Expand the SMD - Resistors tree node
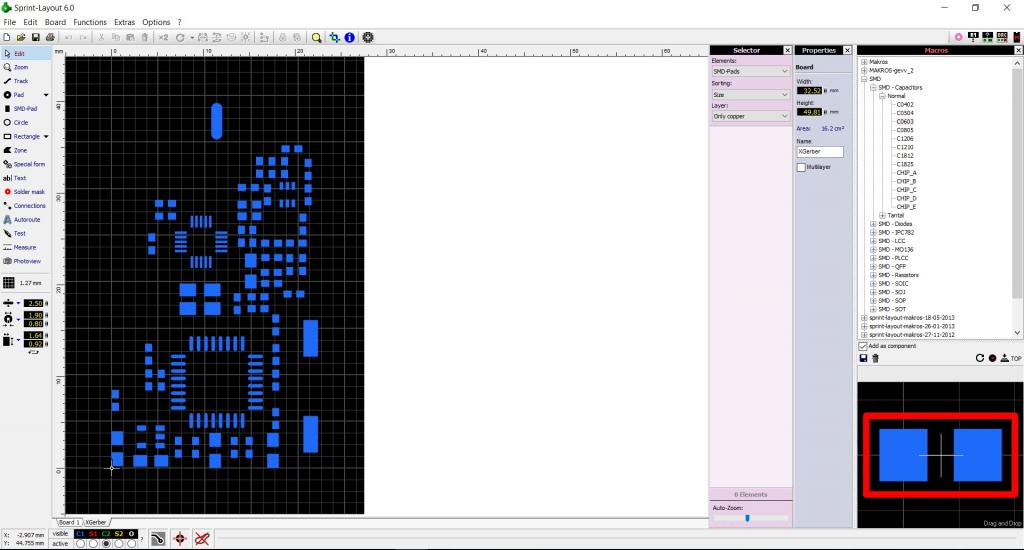Image resolution: width=1024 pixels, height=550 pixels. pyautogui.click(x=873, y=275)
